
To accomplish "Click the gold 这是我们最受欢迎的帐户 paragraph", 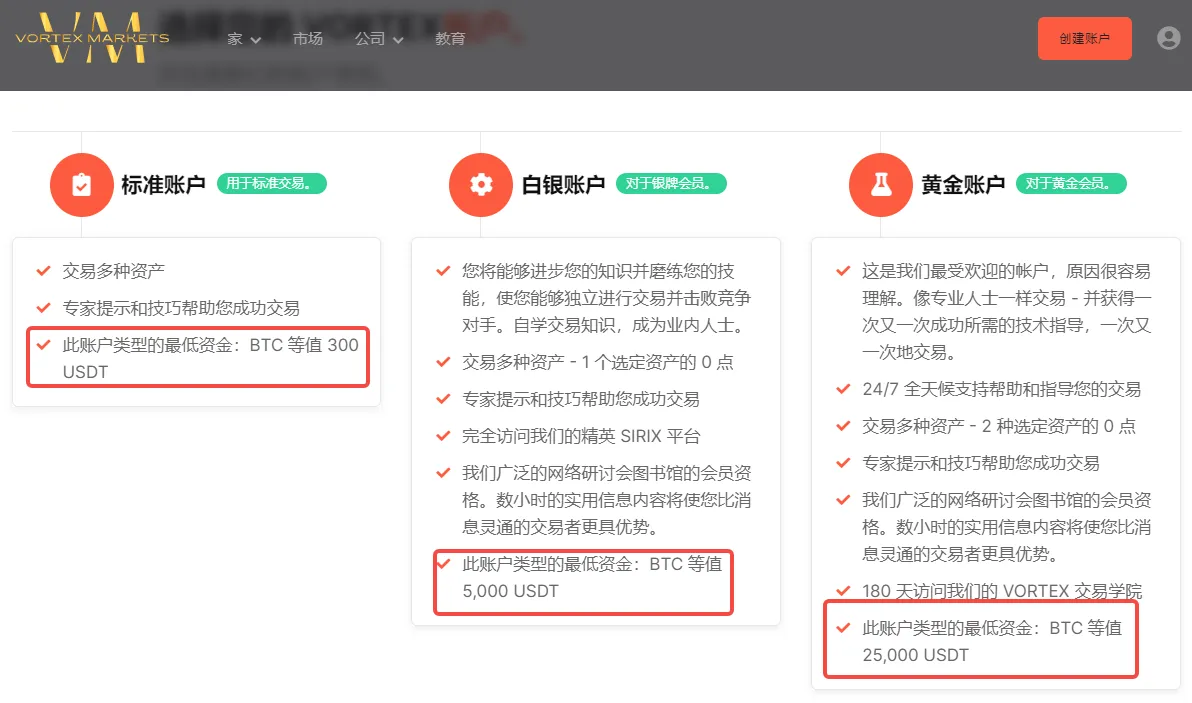I will [1007, 312].
